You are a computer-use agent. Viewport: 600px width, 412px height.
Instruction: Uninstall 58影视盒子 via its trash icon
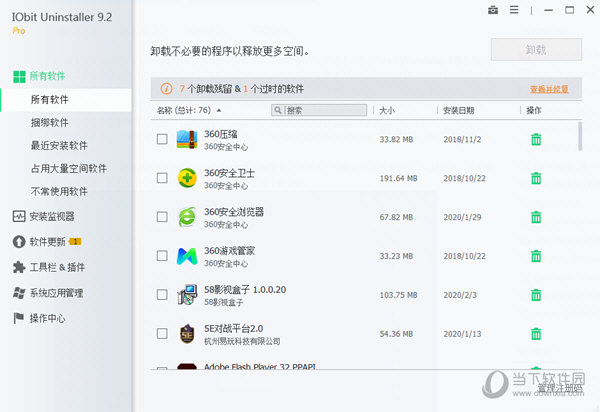click(x=536, y=295)
